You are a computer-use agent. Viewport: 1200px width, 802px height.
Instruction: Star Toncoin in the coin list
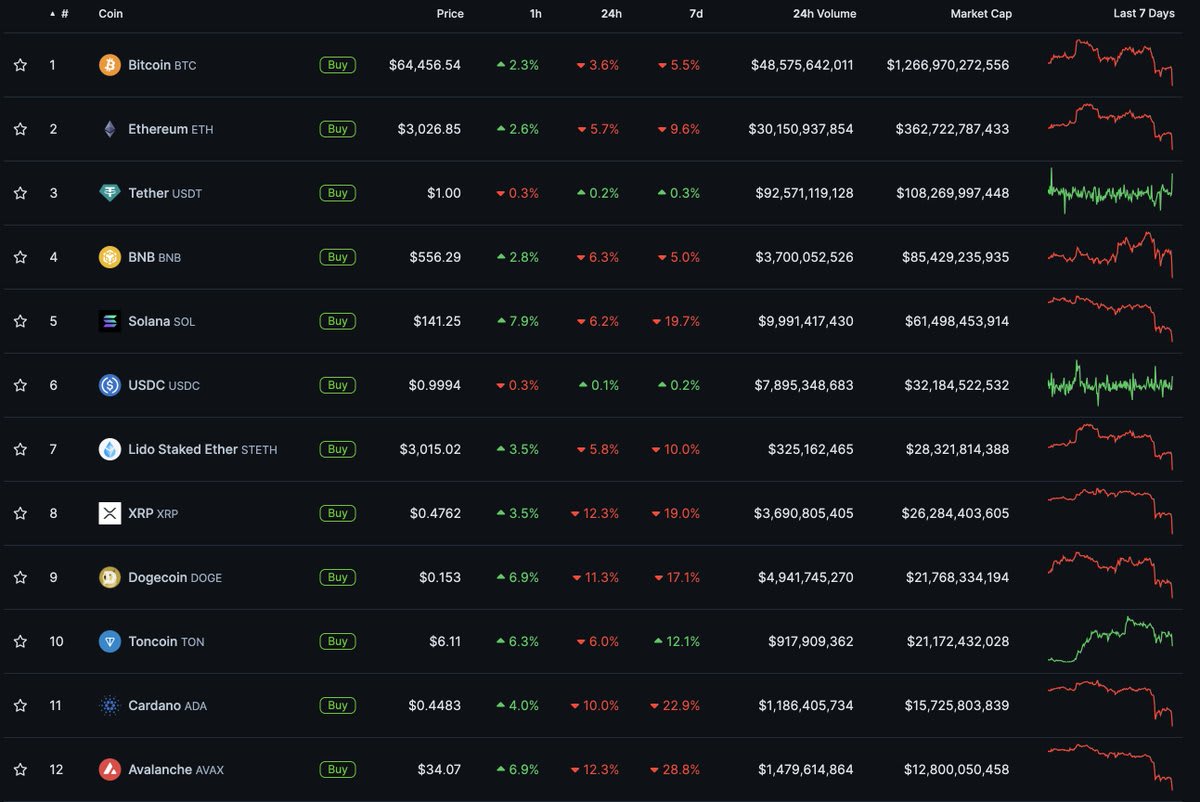(20, 641)
